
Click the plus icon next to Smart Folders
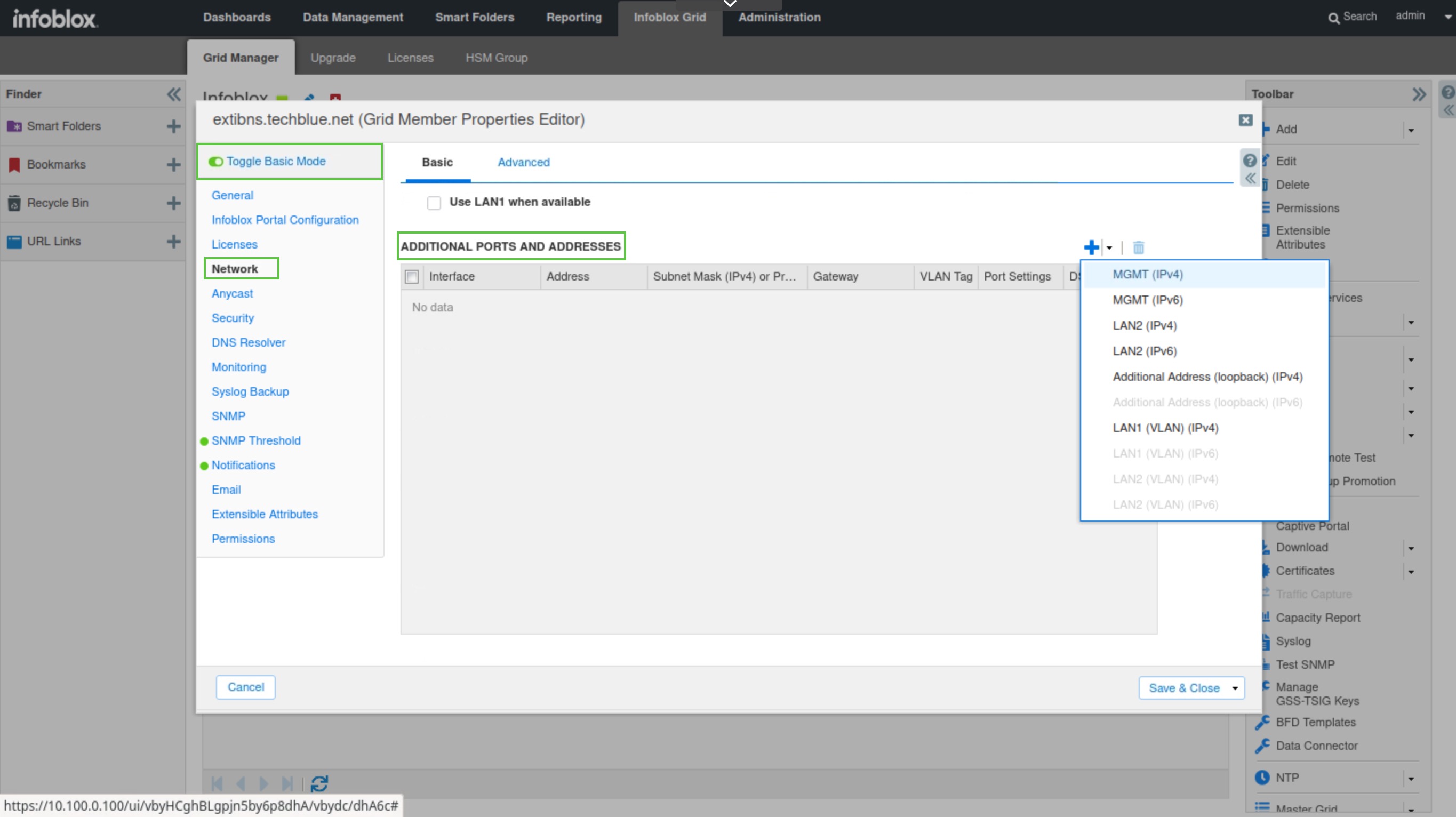(x=173, y=126)
